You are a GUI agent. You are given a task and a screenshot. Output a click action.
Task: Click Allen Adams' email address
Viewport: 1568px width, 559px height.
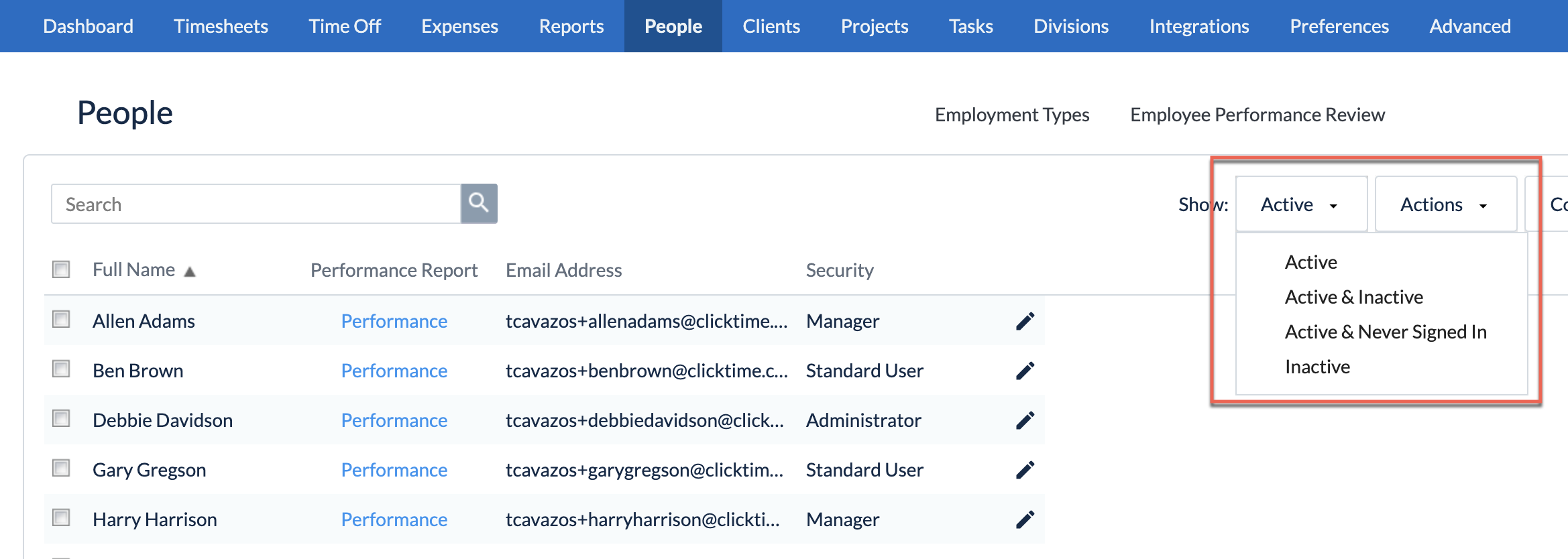pyautogui.click(x=647, y=321)
